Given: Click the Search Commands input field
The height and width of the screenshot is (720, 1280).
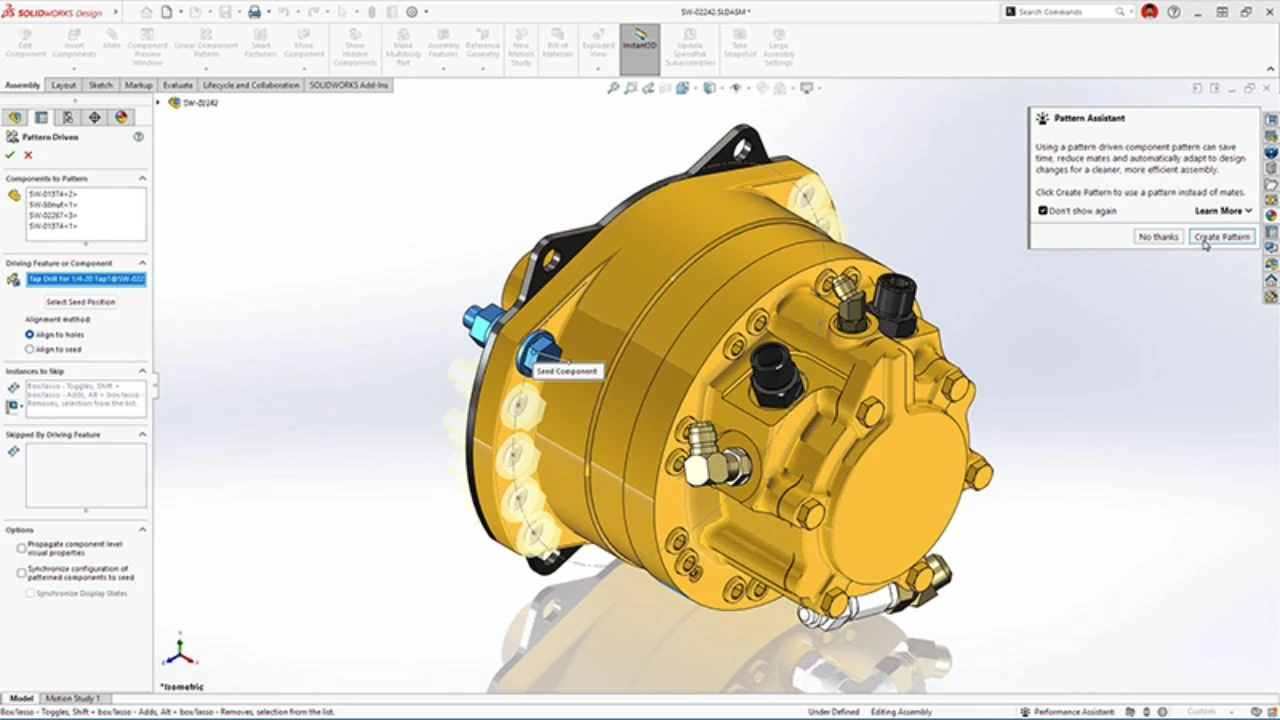Looking at the screenshot, I should (x=1066, y=12).
